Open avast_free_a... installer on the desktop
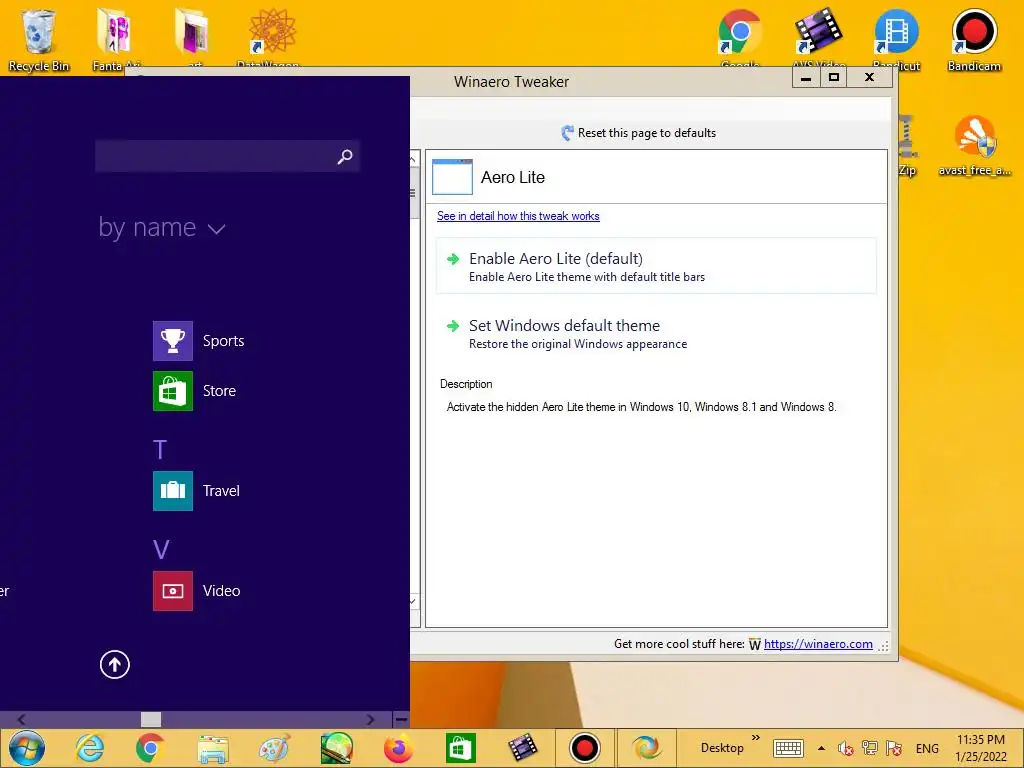Viewport: 1024px width, 768px height. [x=974, y=145]
